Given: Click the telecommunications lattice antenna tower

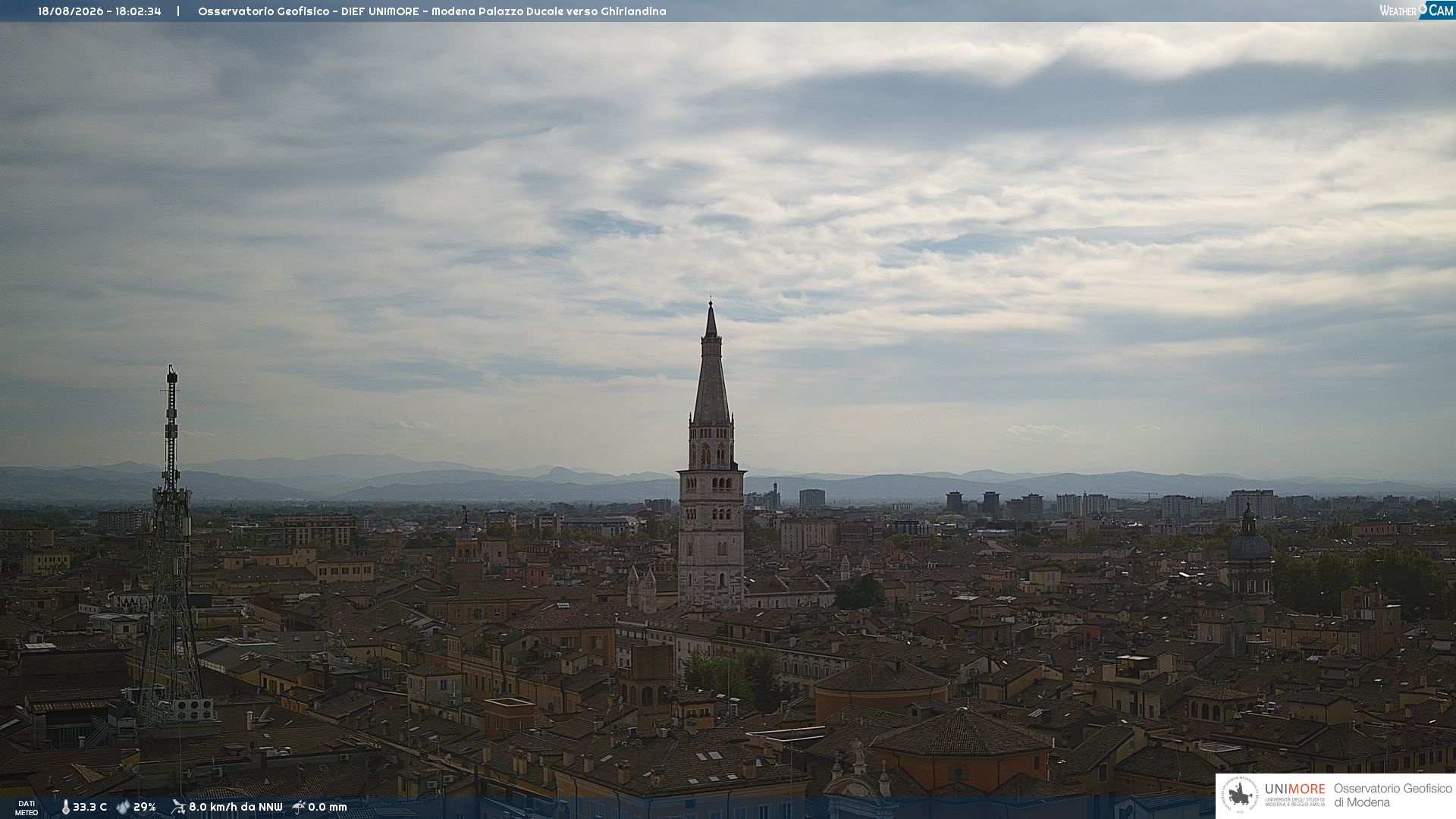Looking at the screenshot, I should pyautogui.click(x=172, y=544).
